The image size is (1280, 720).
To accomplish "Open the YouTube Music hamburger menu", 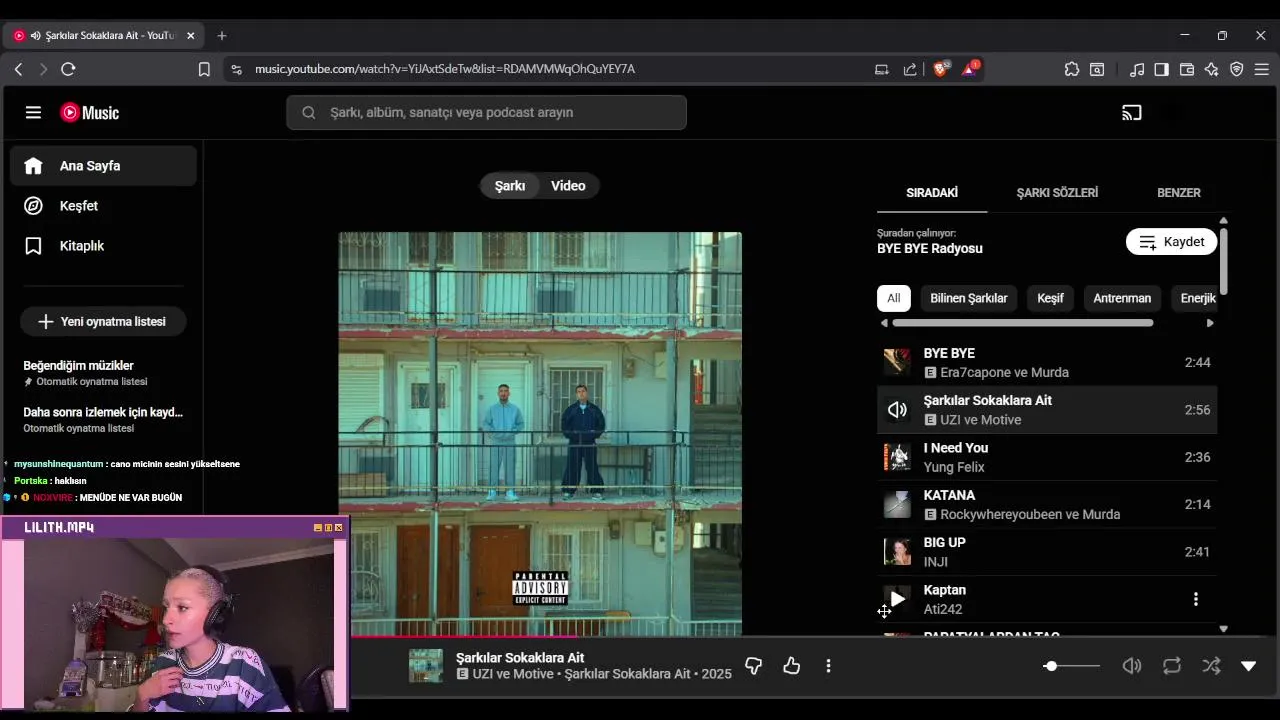I will pos(33,113).
